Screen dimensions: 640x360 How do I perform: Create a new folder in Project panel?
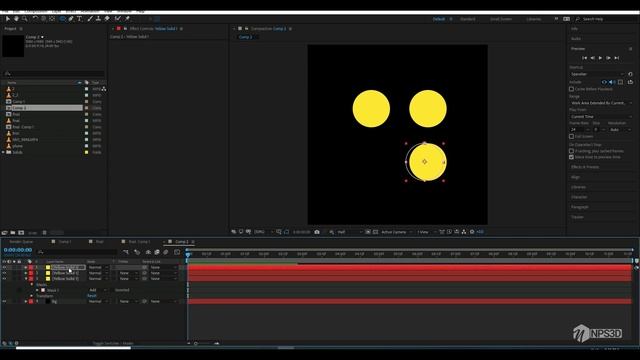pyautogui.click(x=13, y=233)
